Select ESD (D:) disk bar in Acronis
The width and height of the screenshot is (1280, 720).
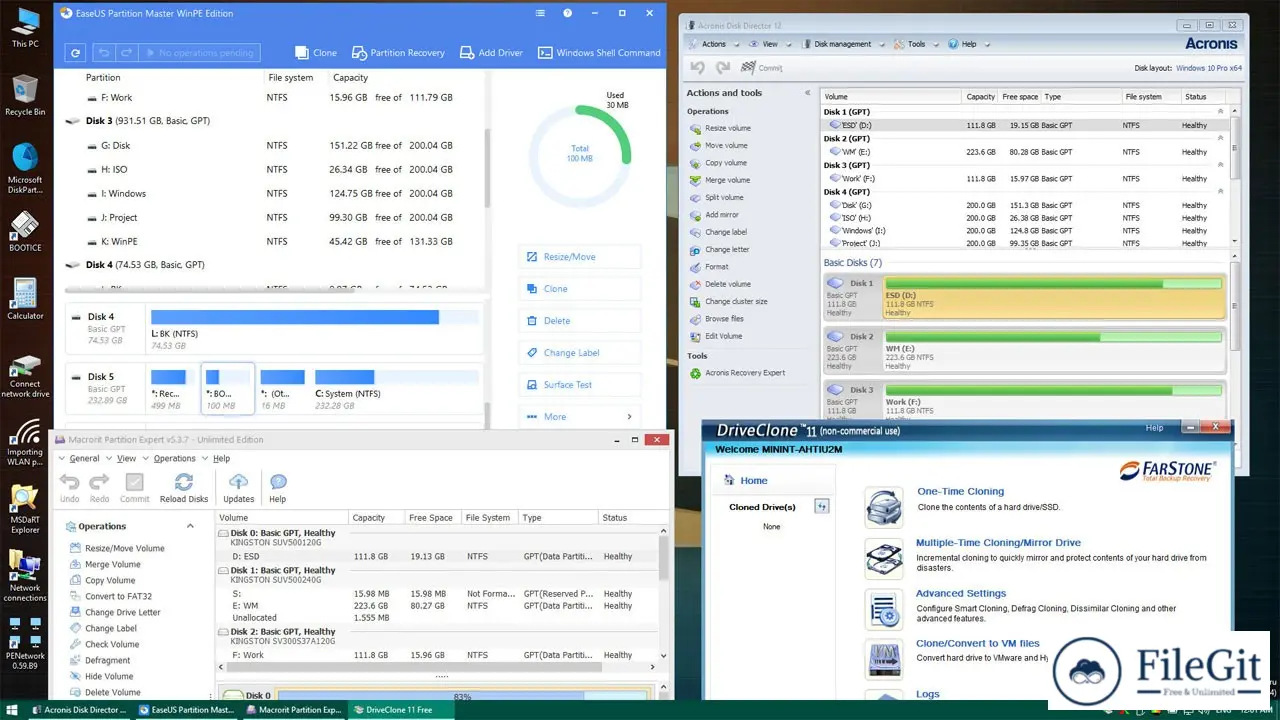tap(1053, 299)
